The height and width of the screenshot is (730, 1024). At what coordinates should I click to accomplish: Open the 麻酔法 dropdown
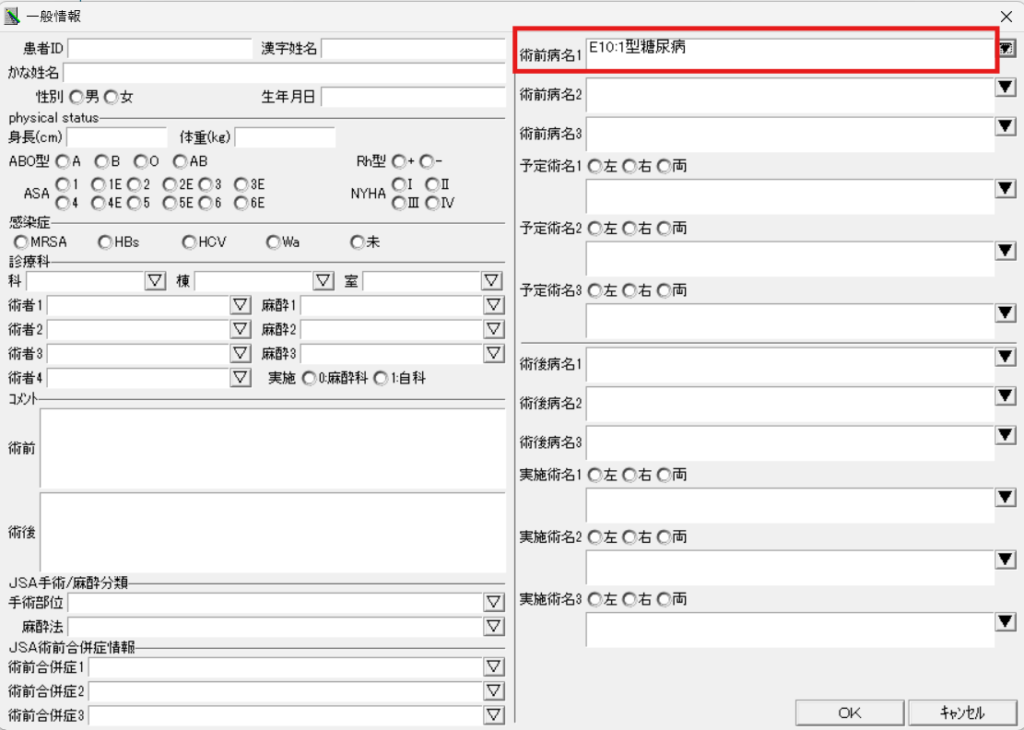pos(493,627)
